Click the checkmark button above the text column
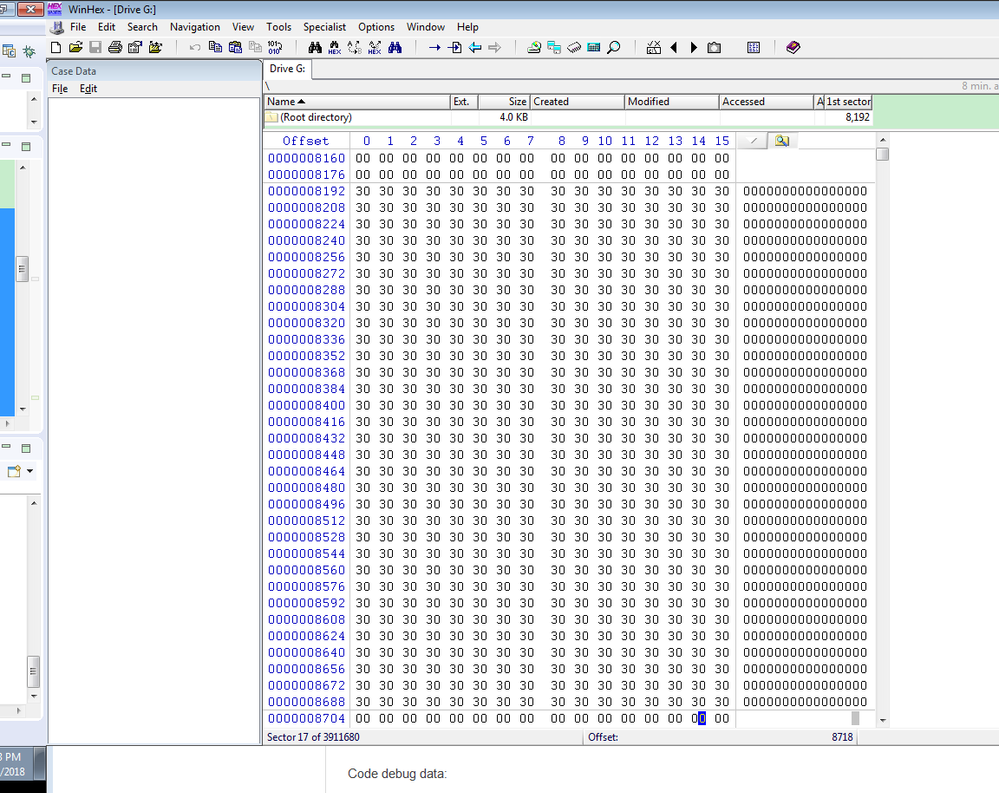The image size is (999, 793). 752,141
